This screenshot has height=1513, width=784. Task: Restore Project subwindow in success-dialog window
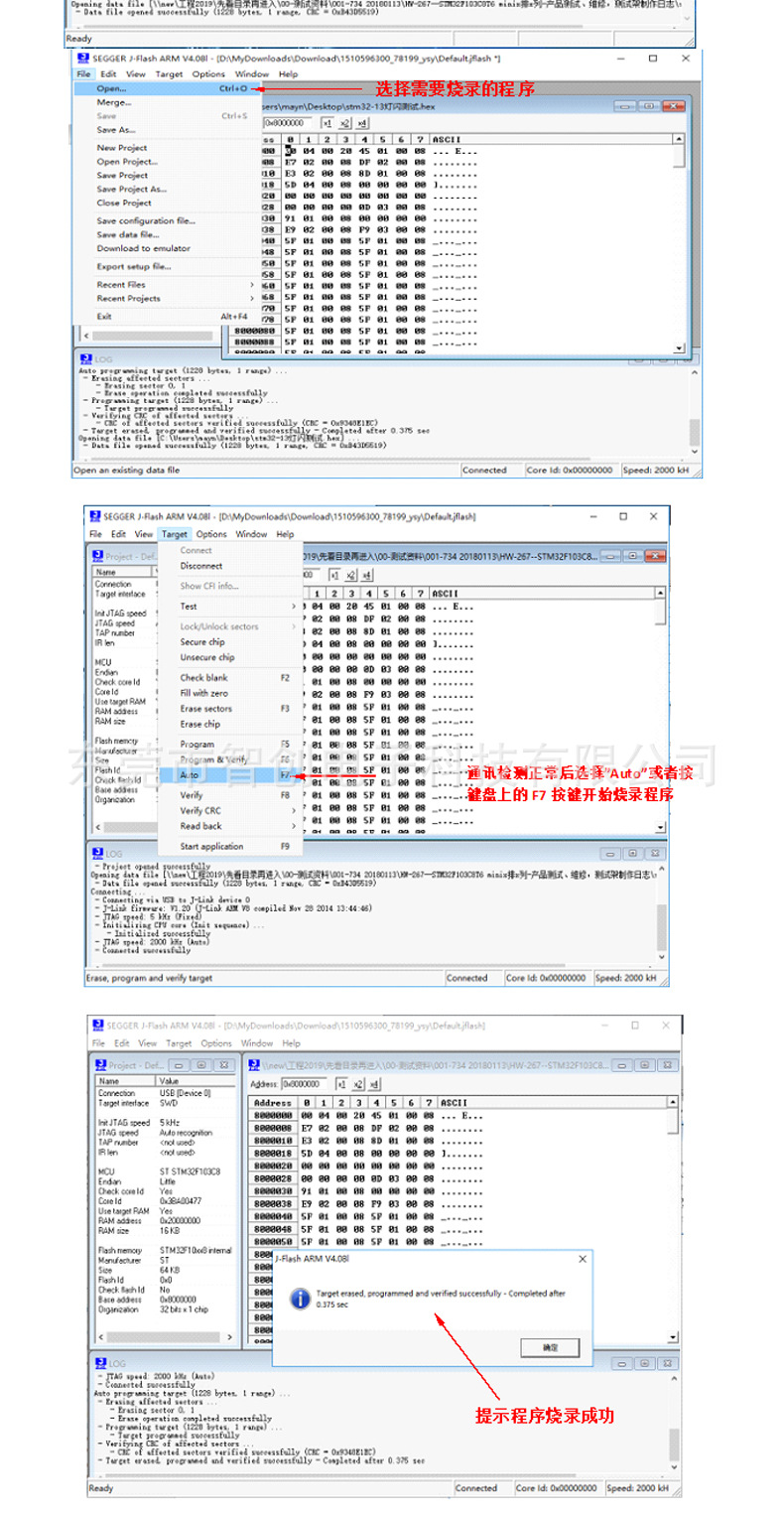coord(201,1064)
